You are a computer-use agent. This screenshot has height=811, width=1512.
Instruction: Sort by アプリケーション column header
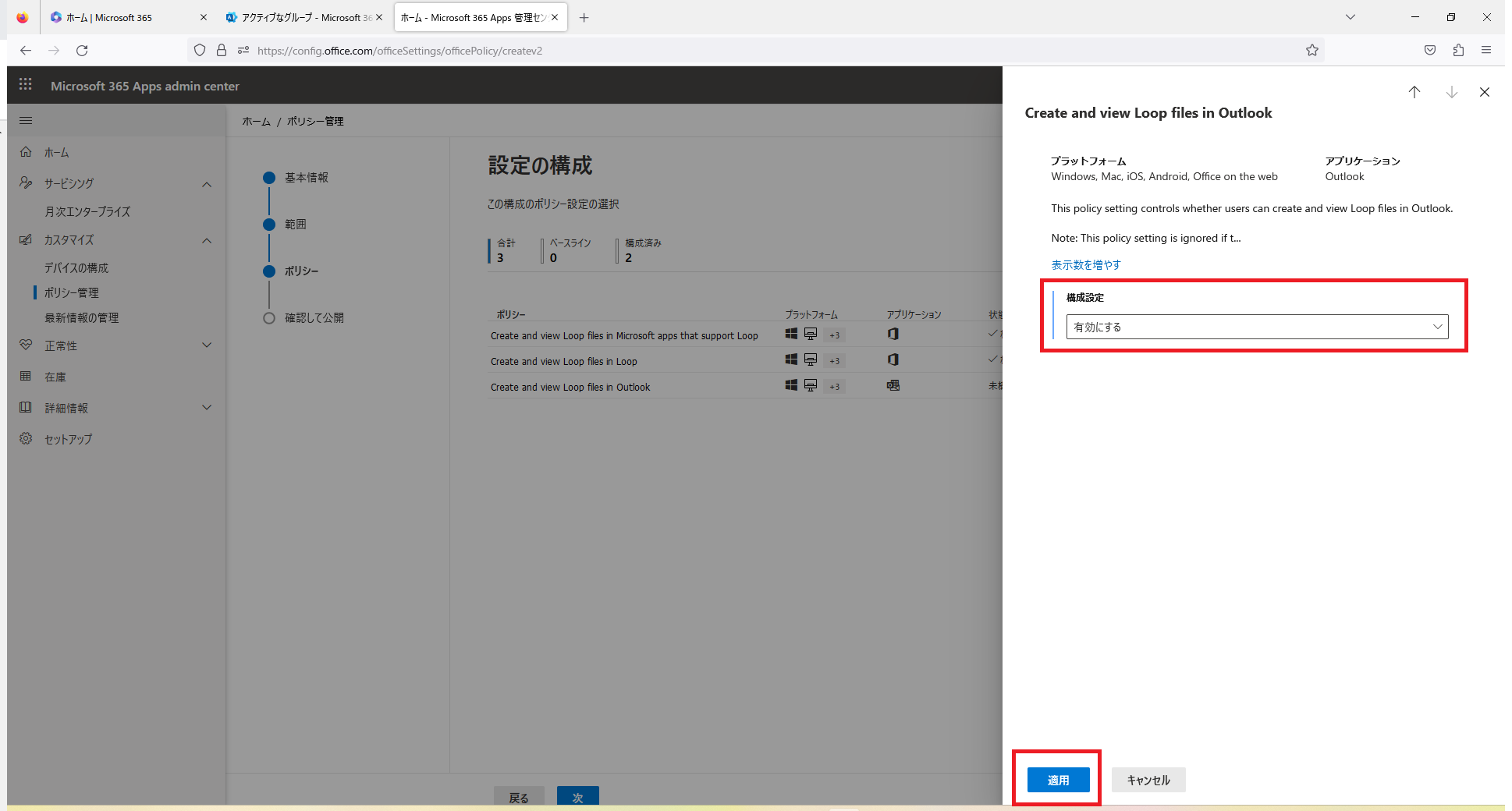click(x=914, y=314)
